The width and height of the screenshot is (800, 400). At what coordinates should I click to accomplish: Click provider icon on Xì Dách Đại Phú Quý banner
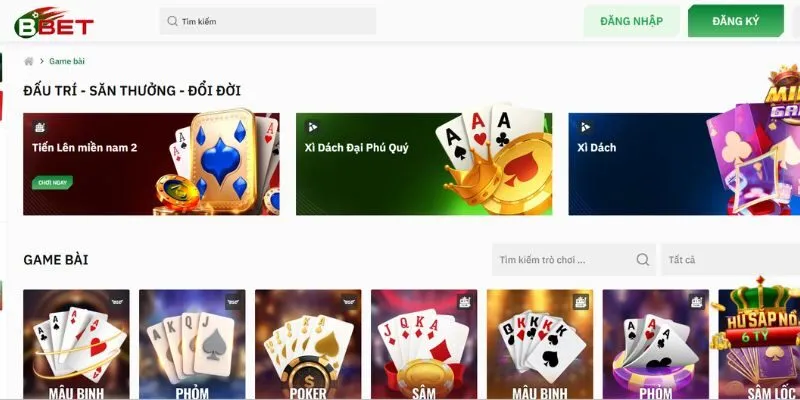[312, 127]
